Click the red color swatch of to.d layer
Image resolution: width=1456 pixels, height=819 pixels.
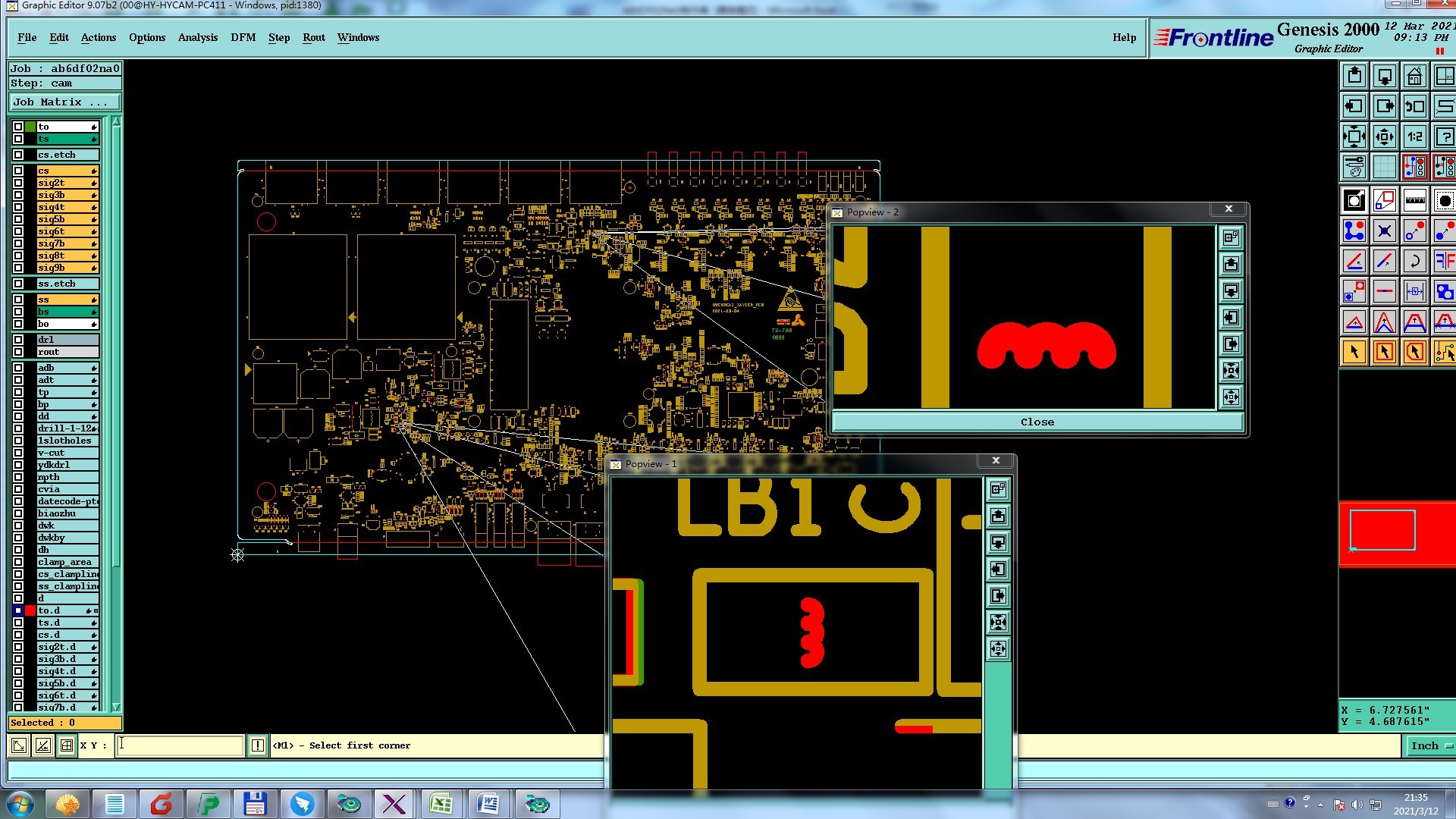30,610
